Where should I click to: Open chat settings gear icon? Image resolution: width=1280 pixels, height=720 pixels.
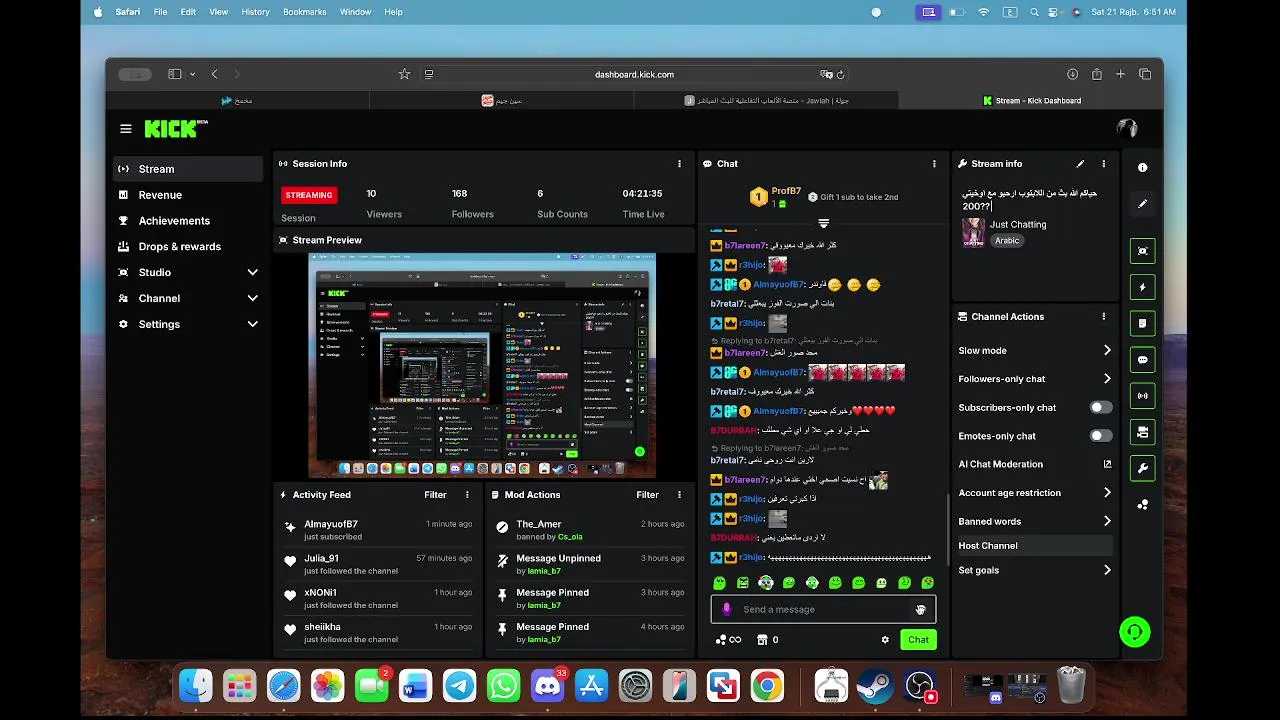coord(885,640)
